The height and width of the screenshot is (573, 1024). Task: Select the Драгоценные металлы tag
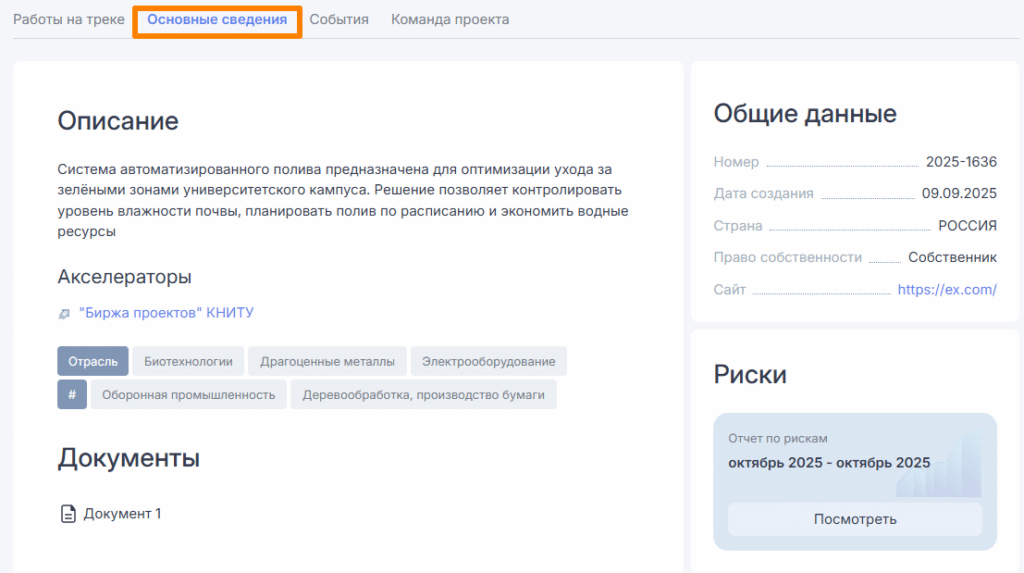point(327,361)
